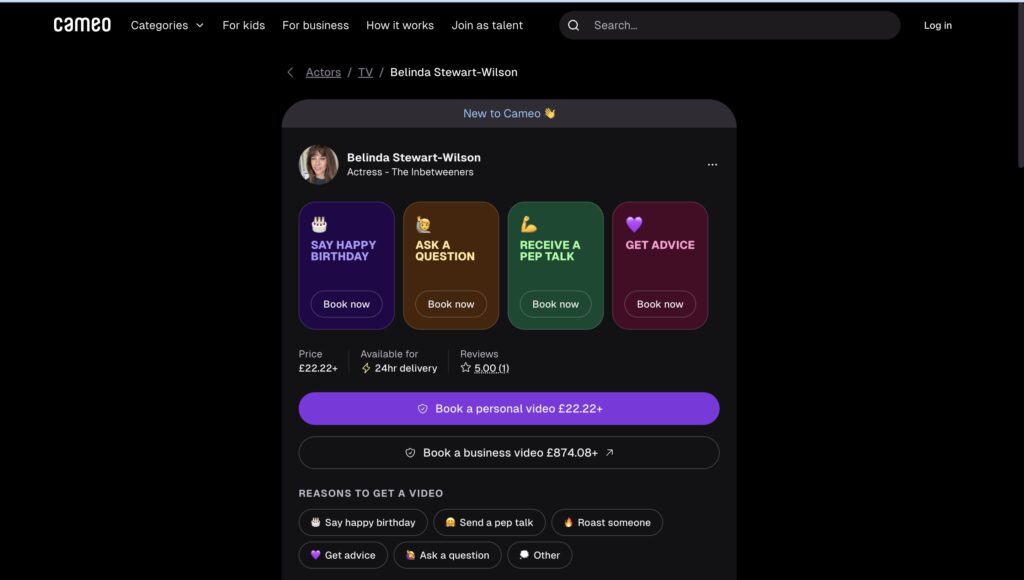This screenshot has height=580, width=1024.
Task: Click the 'Actress - The Inbetweeners' subtitle
Action: tap(410, 172)
